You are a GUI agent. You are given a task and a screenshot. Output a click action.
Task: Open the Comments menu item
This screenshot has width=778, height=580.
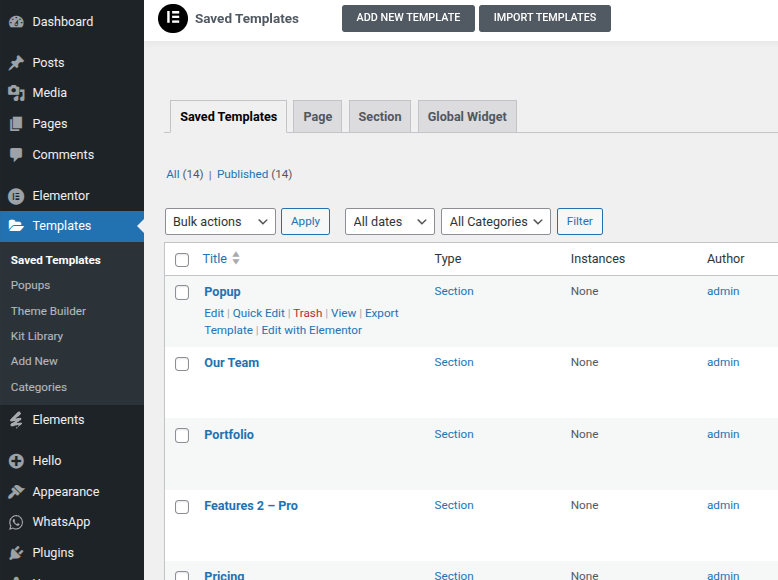72,155
